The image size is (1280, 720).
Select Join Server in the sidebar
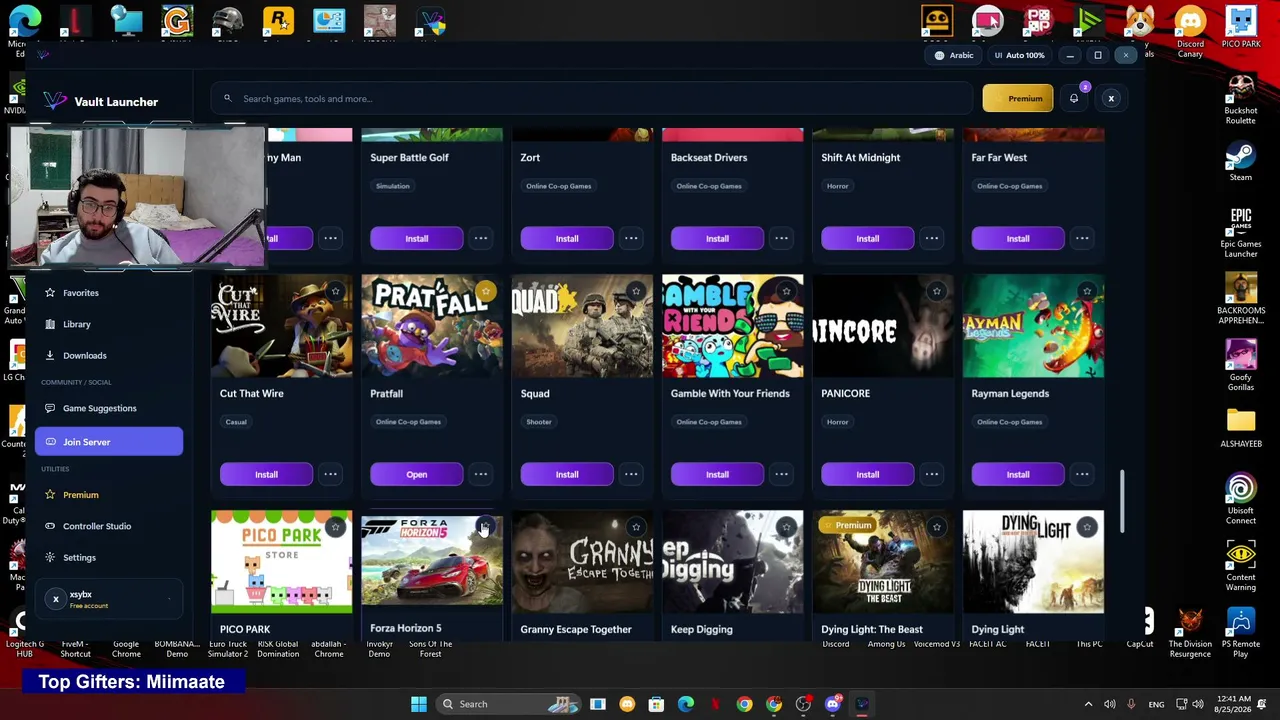[109, 442]
